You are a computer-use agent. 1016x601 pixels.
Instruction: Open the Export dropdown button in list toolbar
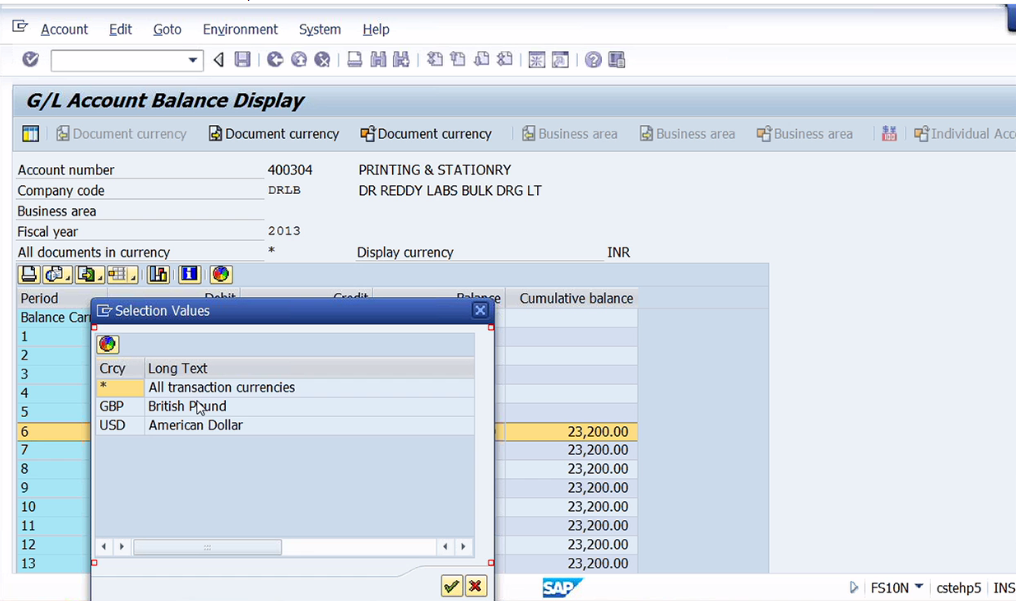[89, 274]
